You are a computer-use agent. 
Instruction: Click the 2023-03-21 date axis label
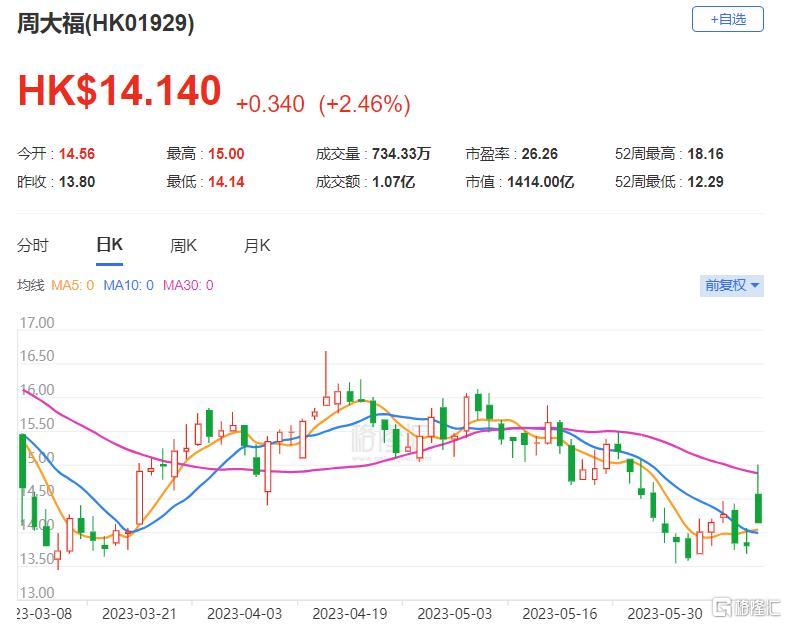coord(139,613)
